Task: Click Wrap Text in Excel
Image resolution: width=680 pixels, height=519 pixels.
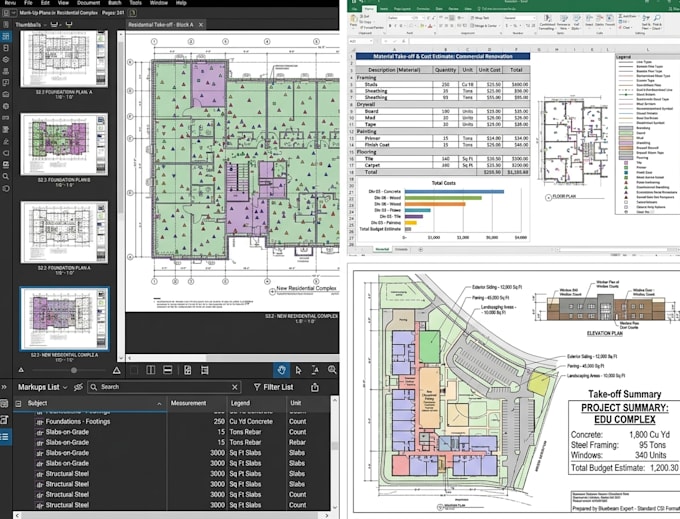Action: point(479,18)
